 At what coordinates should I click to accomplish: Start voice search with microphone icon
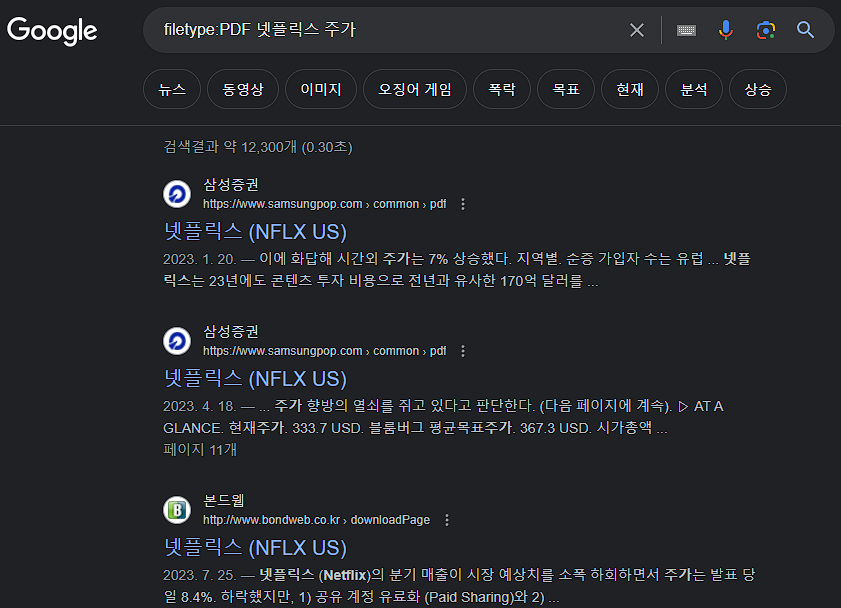click(726, 30)
